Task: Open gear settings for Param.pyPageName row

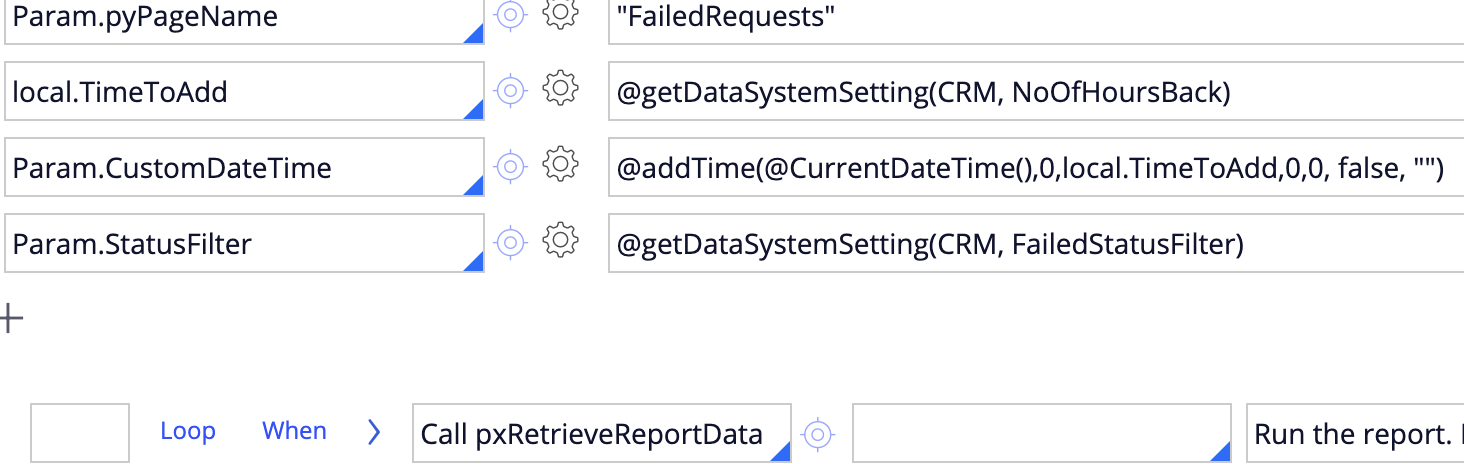Action: click(x=560, y=13)
